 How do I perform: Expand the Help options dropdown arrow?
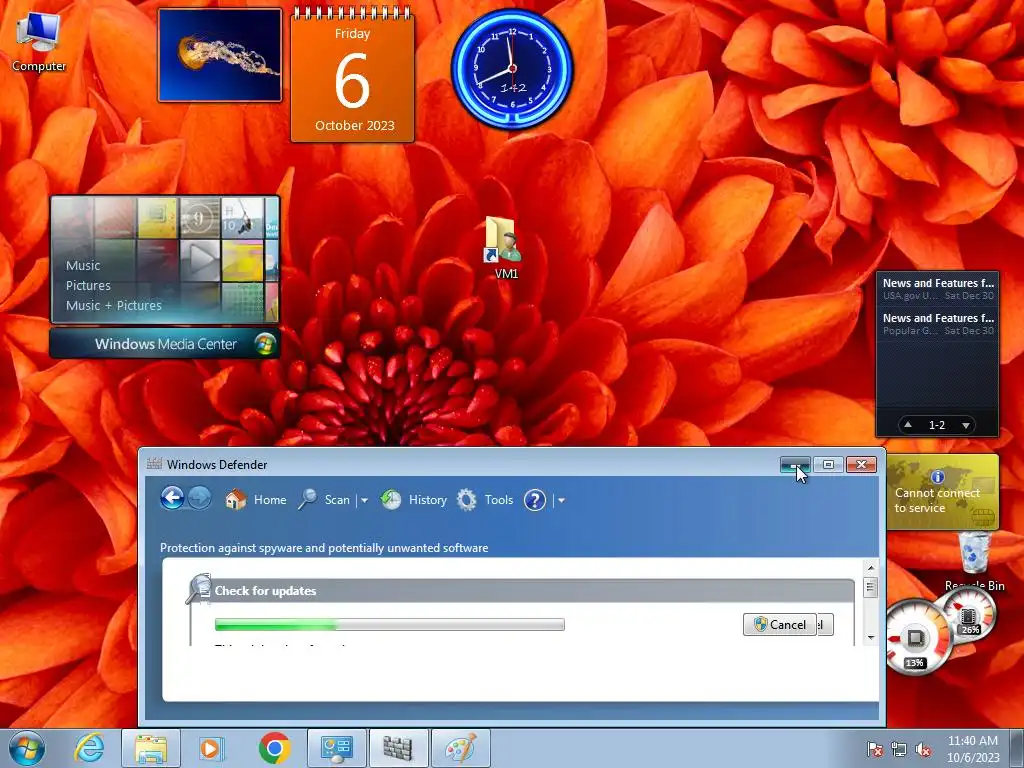pos(561,500)
